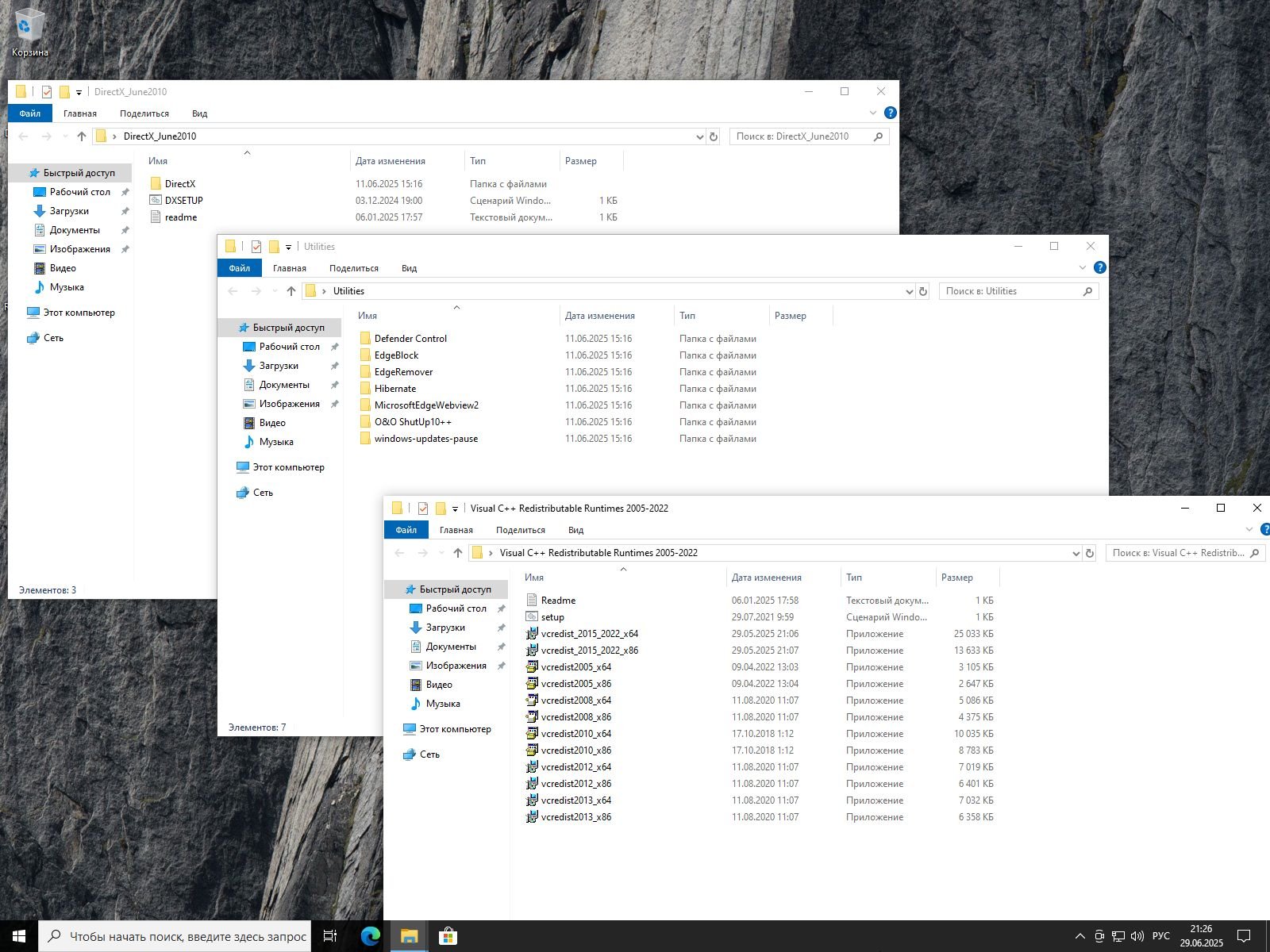Select the EdgeRemover folder name

(x=403, y=372)
